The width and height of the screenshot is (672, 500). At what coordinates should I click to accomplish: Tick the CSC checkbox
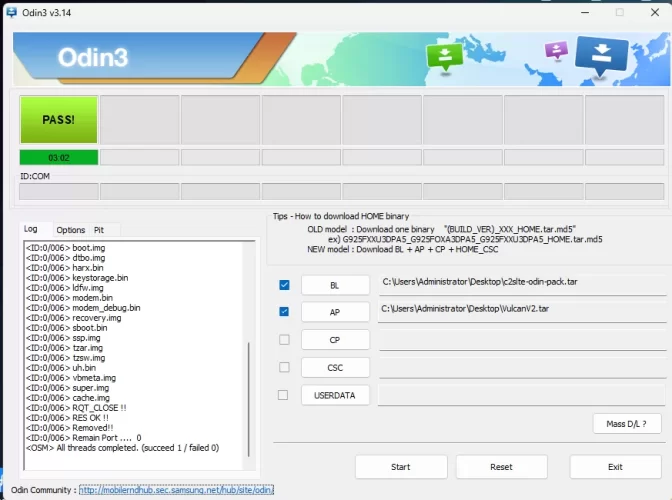click(284, 367)
